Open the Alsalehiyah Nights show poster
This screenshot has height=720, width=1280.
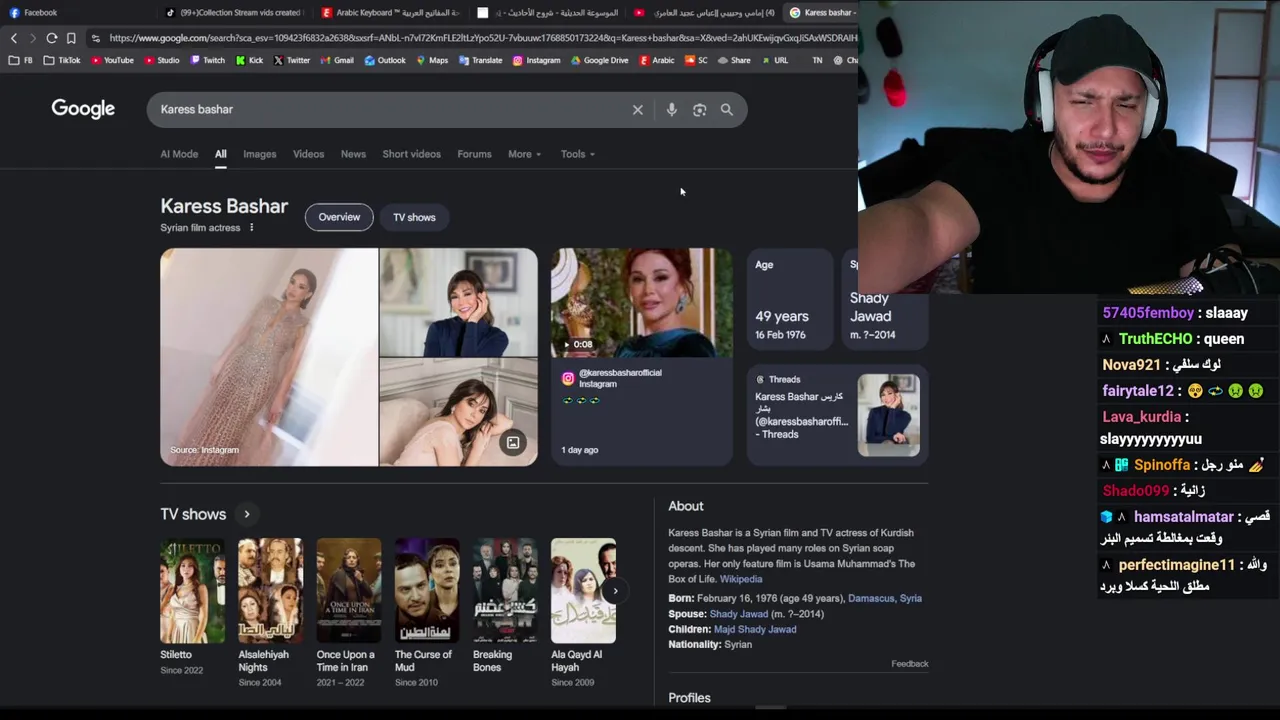270,591
